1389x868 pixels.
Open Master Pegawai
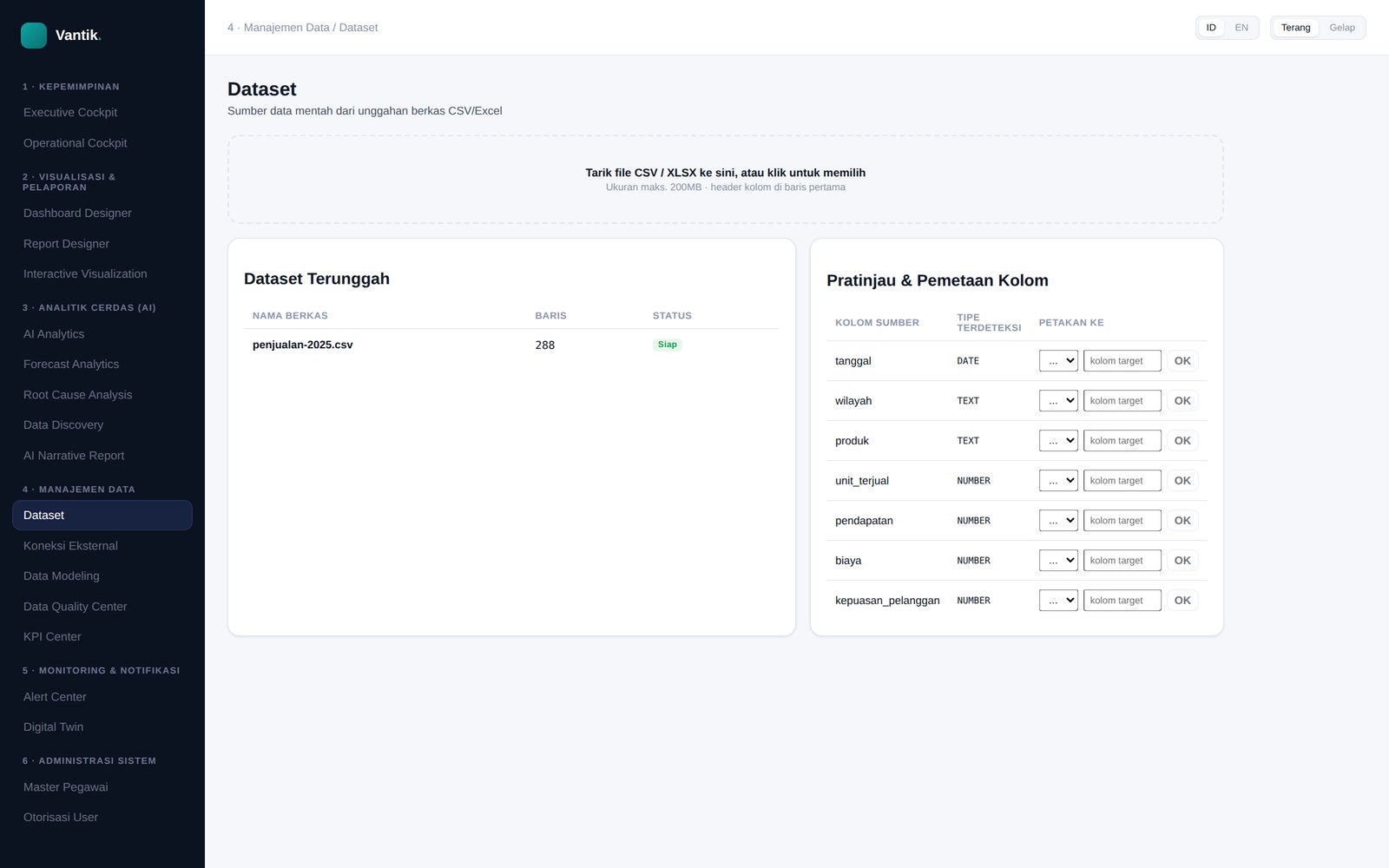coord(102,787)
